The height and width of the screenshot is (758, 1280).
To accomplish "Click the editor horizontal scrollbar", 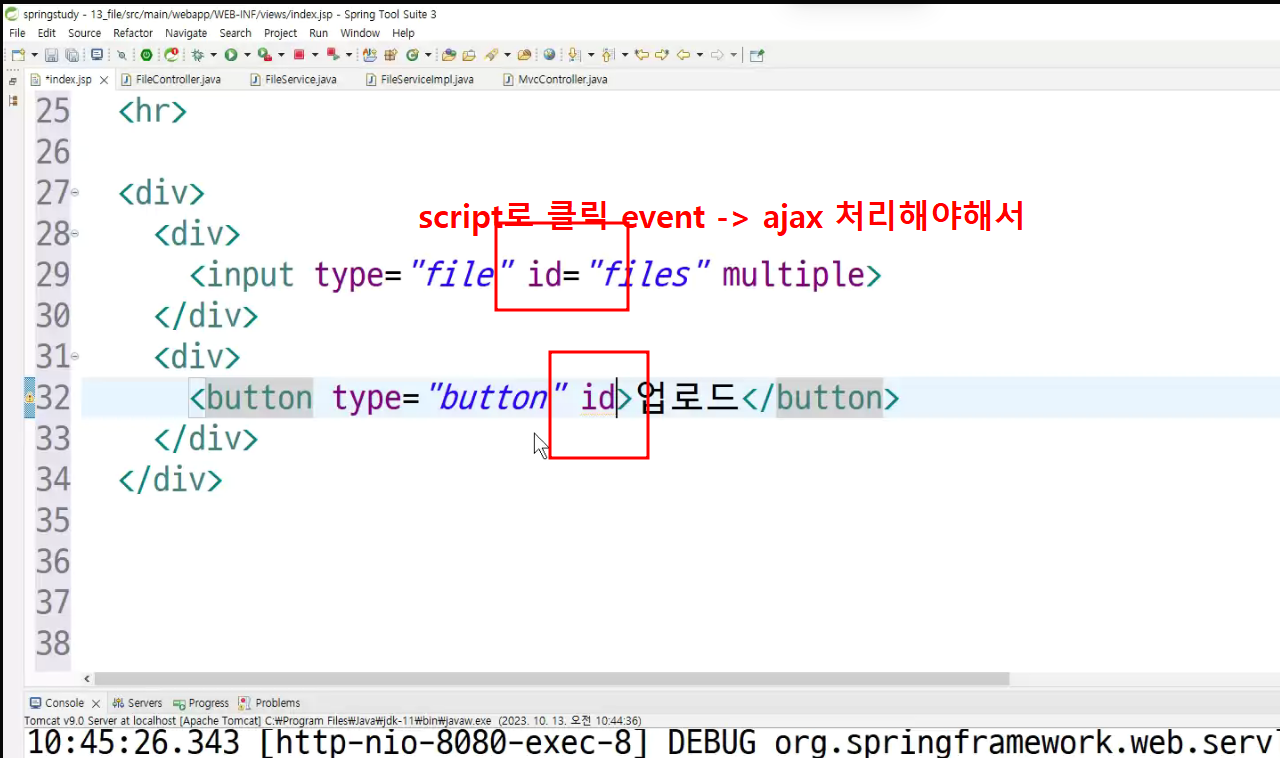I will click(x=551, y=678).
